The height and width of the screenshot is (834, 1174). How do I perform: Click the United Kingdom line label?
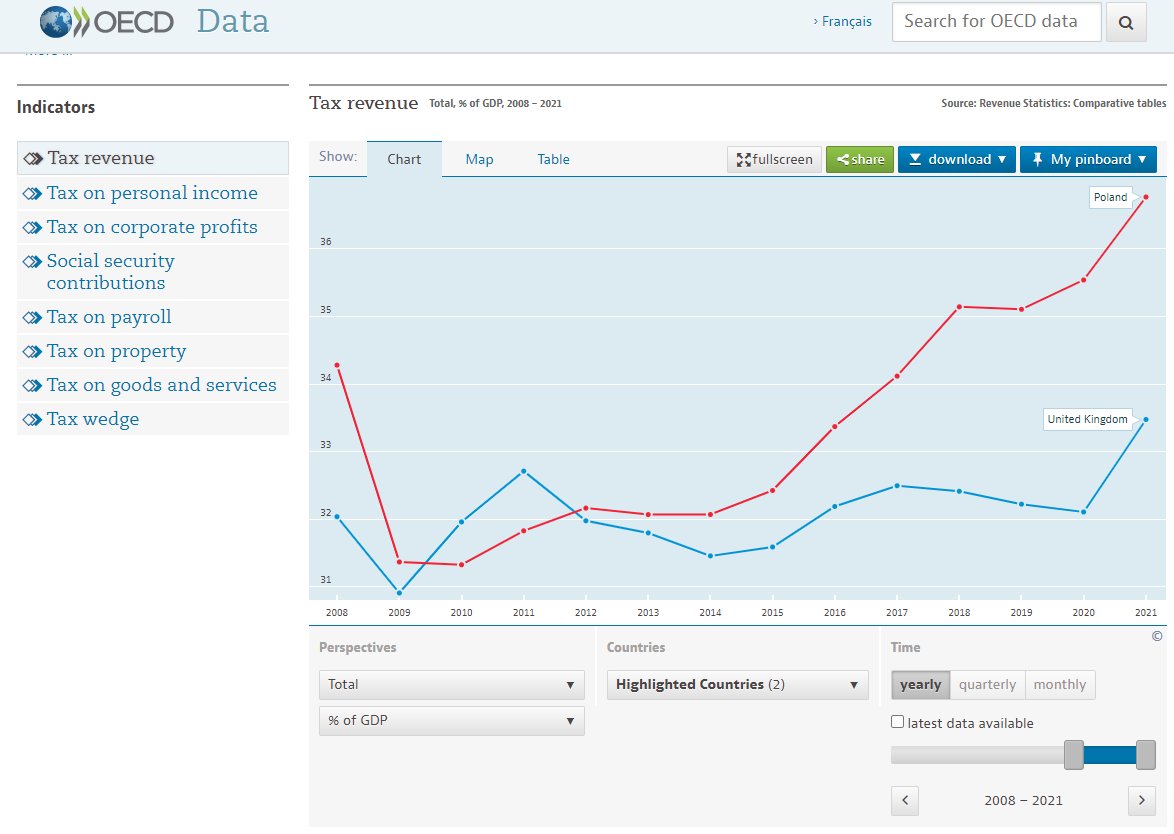1087,419
